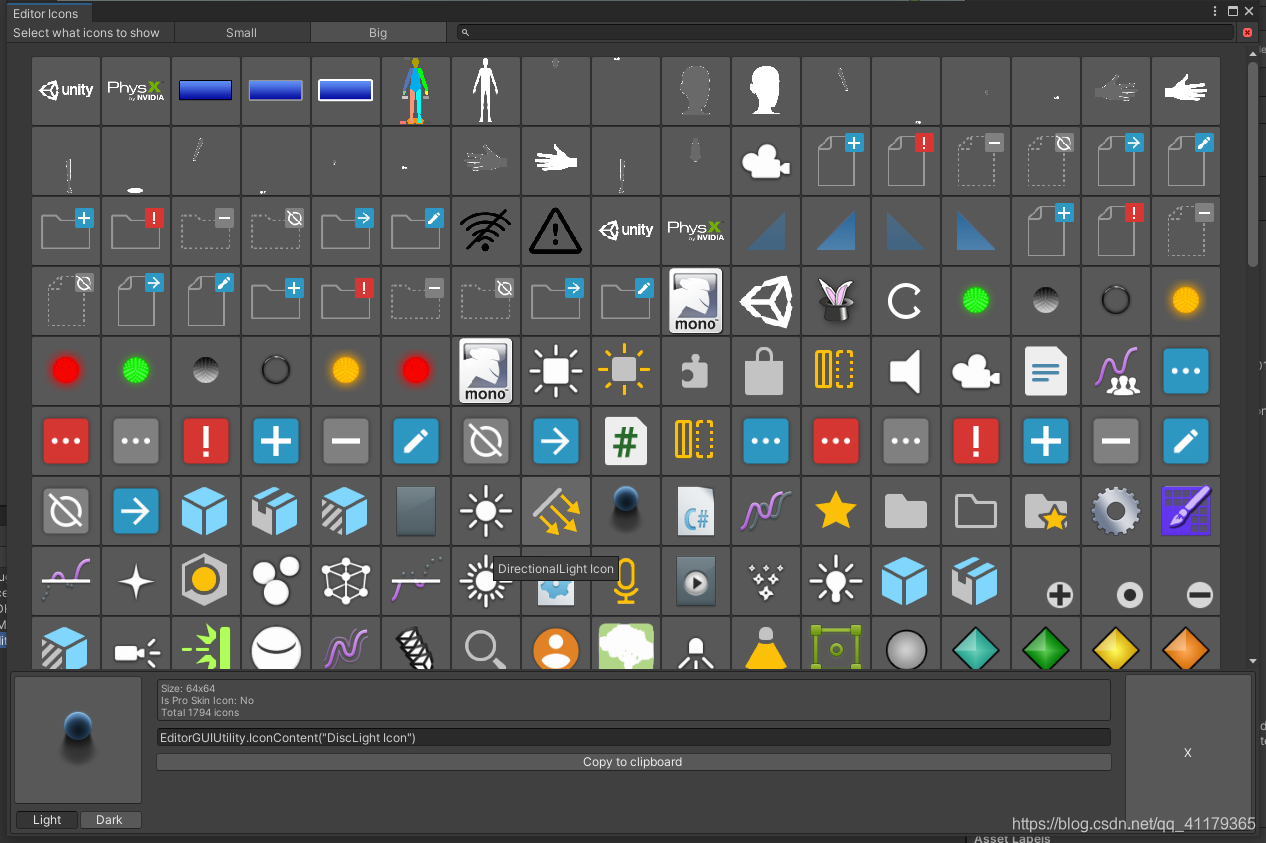Select the white speaker audio icon

coord(905,371)
